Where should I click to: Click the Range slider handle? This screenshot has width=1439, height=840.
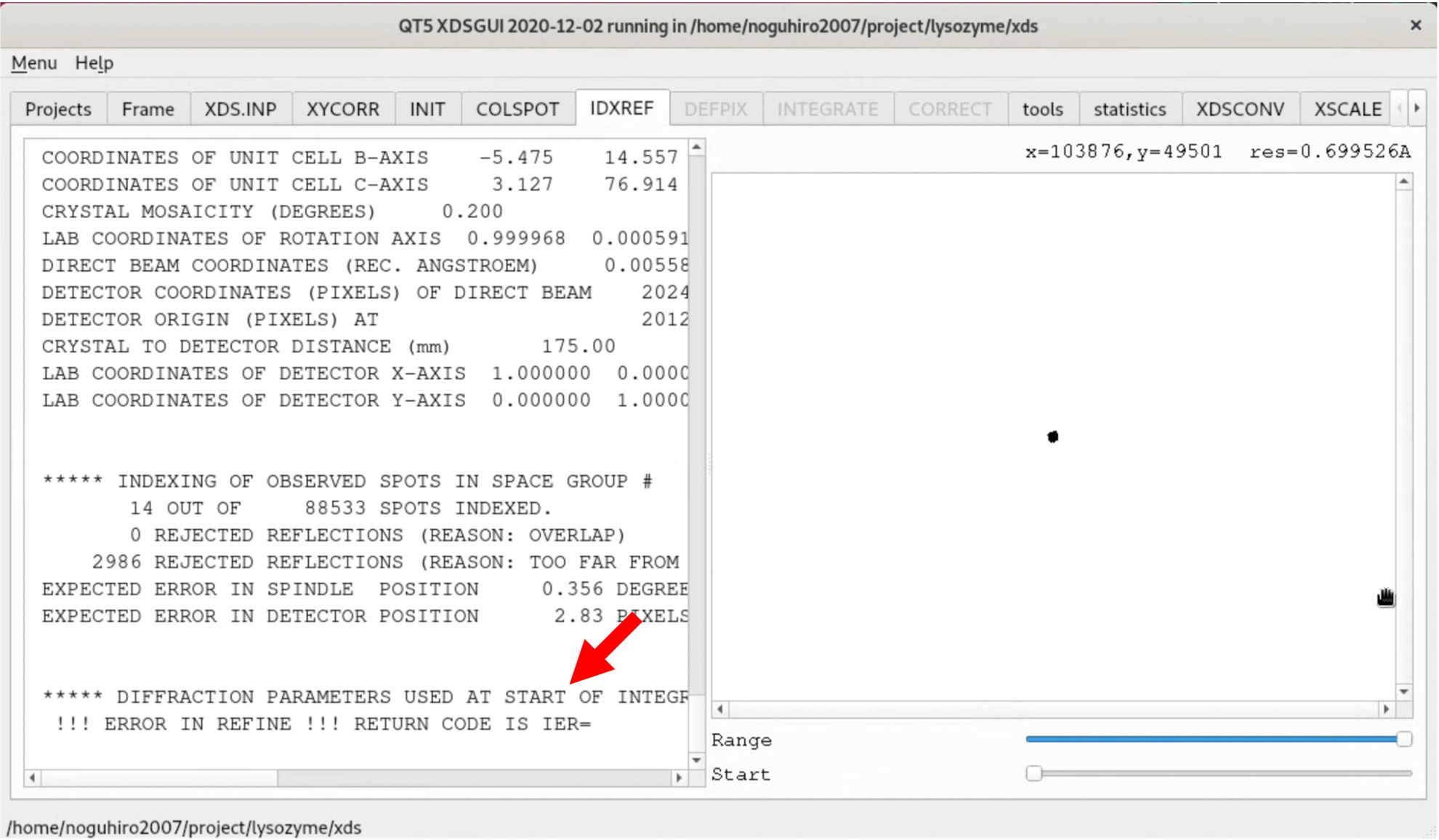pyautogui.click(x=1403, y=739)
